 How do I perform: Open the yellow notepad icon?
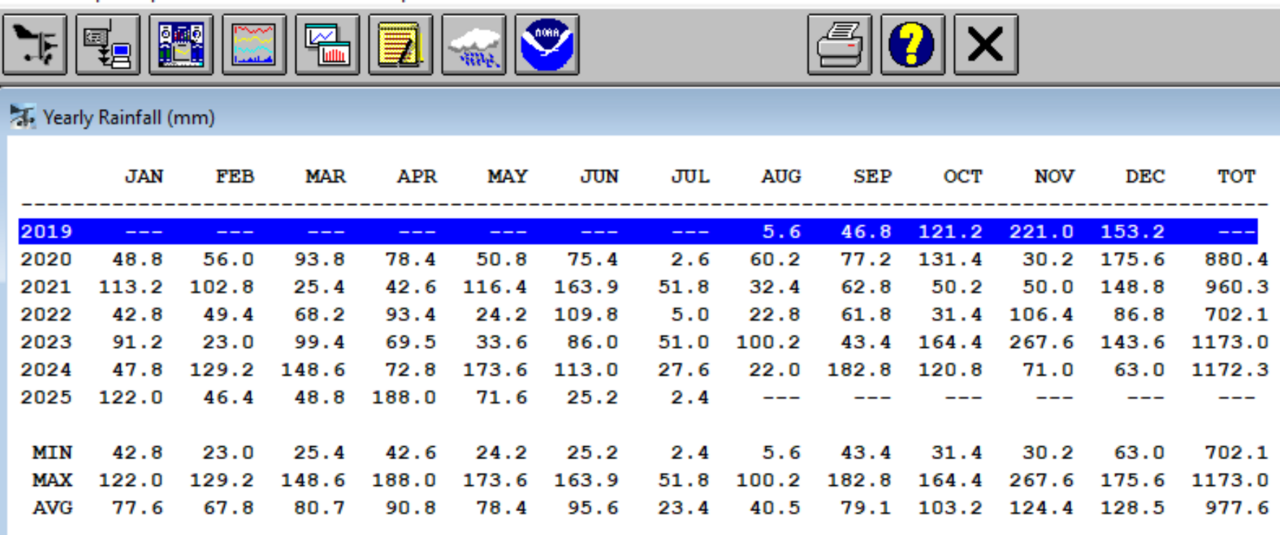tap(400, 45)
